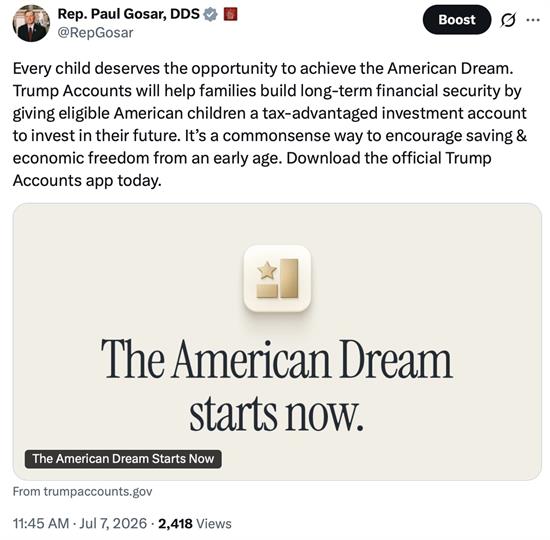Image resolution: width=550 pixels, height=540 pixels.
Task: Click the Jul 7, 2026 date
Action: coord(113,523)
